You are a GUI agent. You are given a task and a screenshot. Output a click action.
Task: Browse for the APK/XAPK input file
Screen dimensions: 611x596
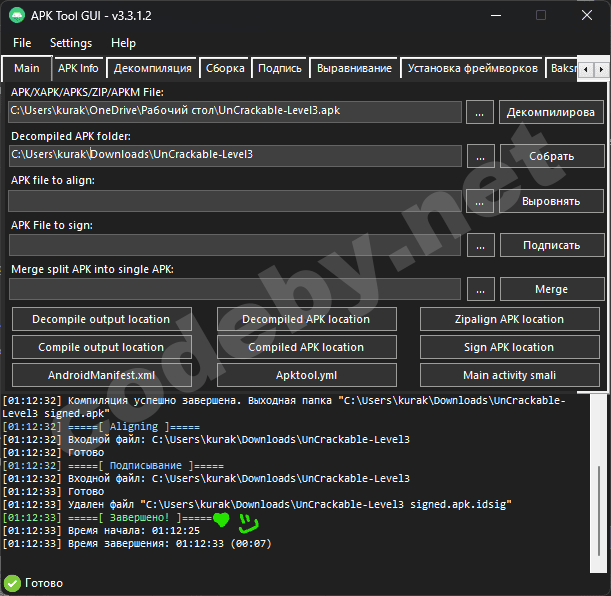[x=480, y=112]
